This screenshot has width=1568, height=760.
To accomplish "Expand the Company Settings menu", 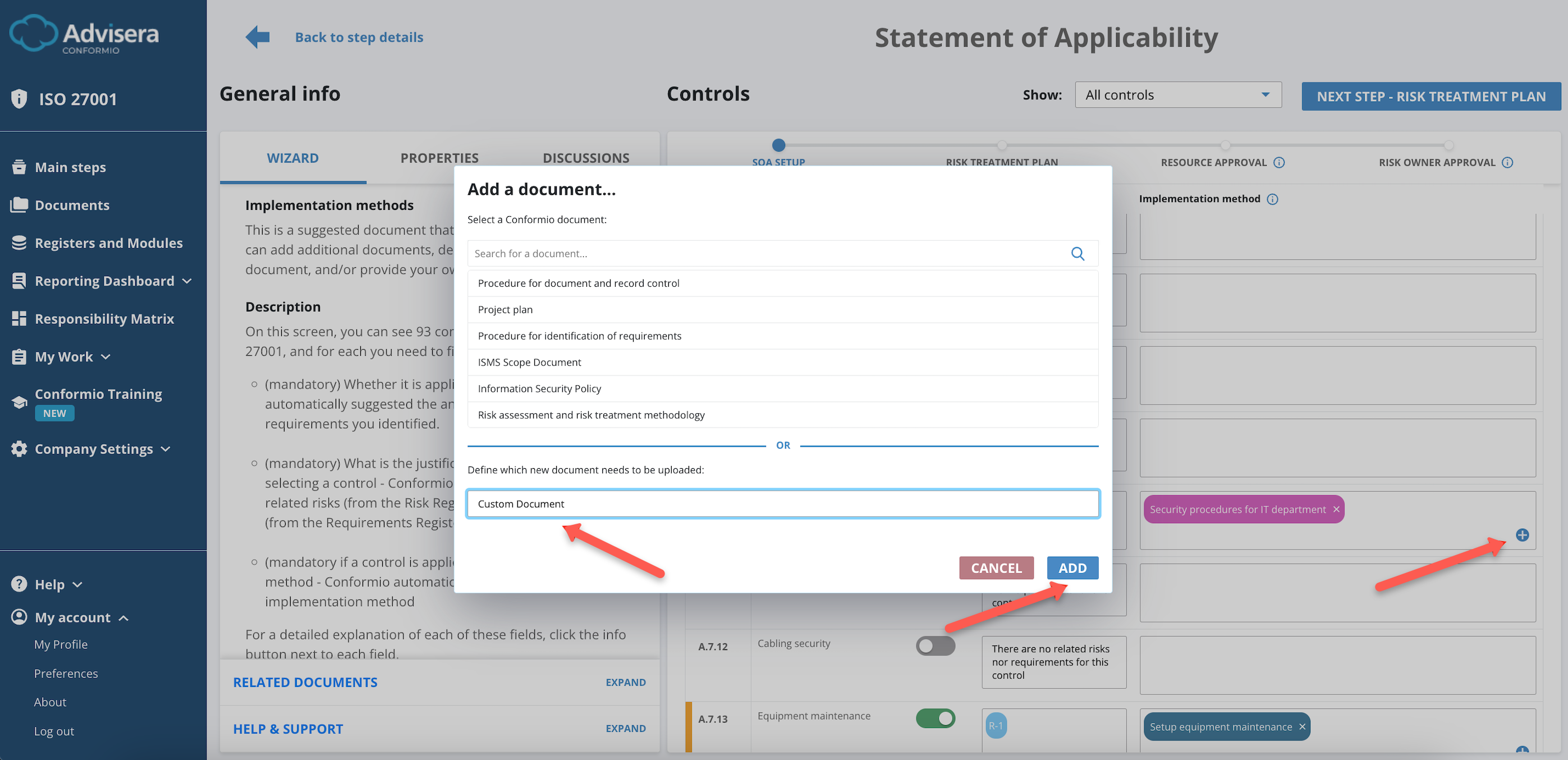I will coord(93,449).
